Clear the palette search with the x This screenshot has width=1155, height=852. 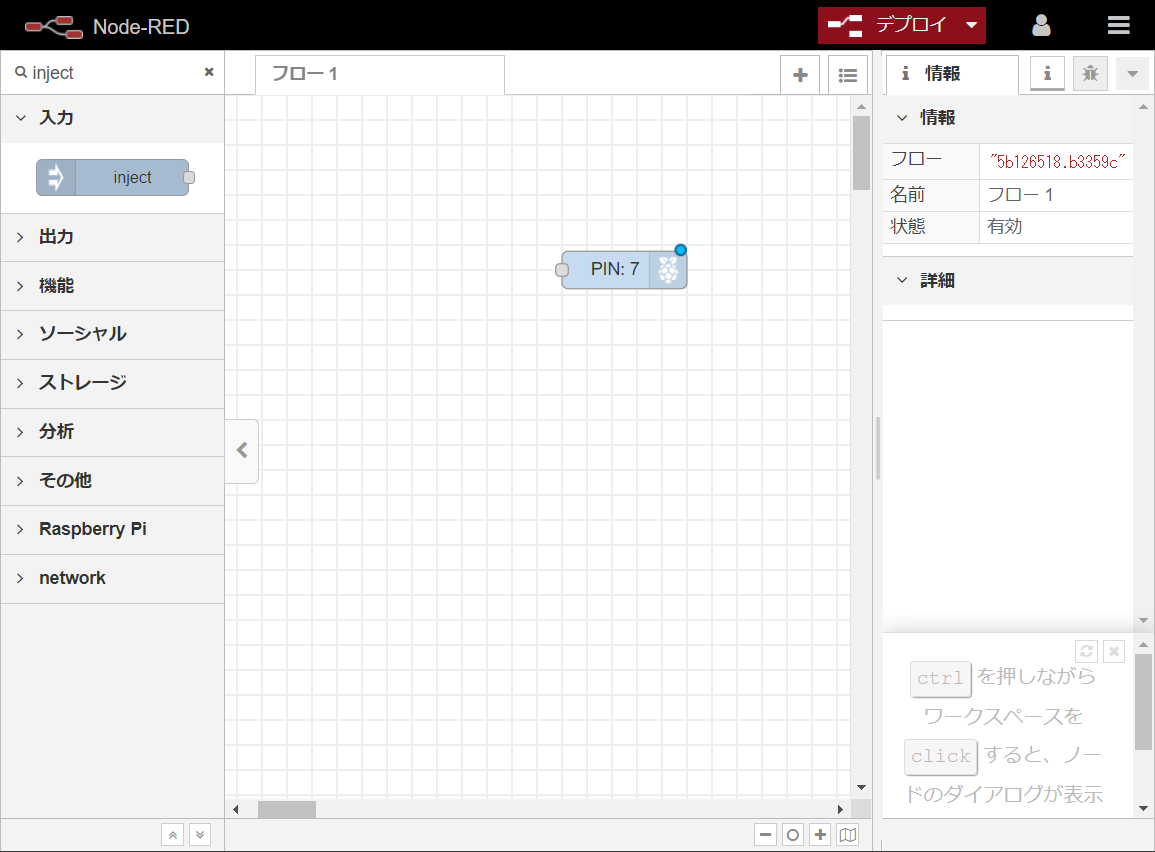[x=209, y=72]
